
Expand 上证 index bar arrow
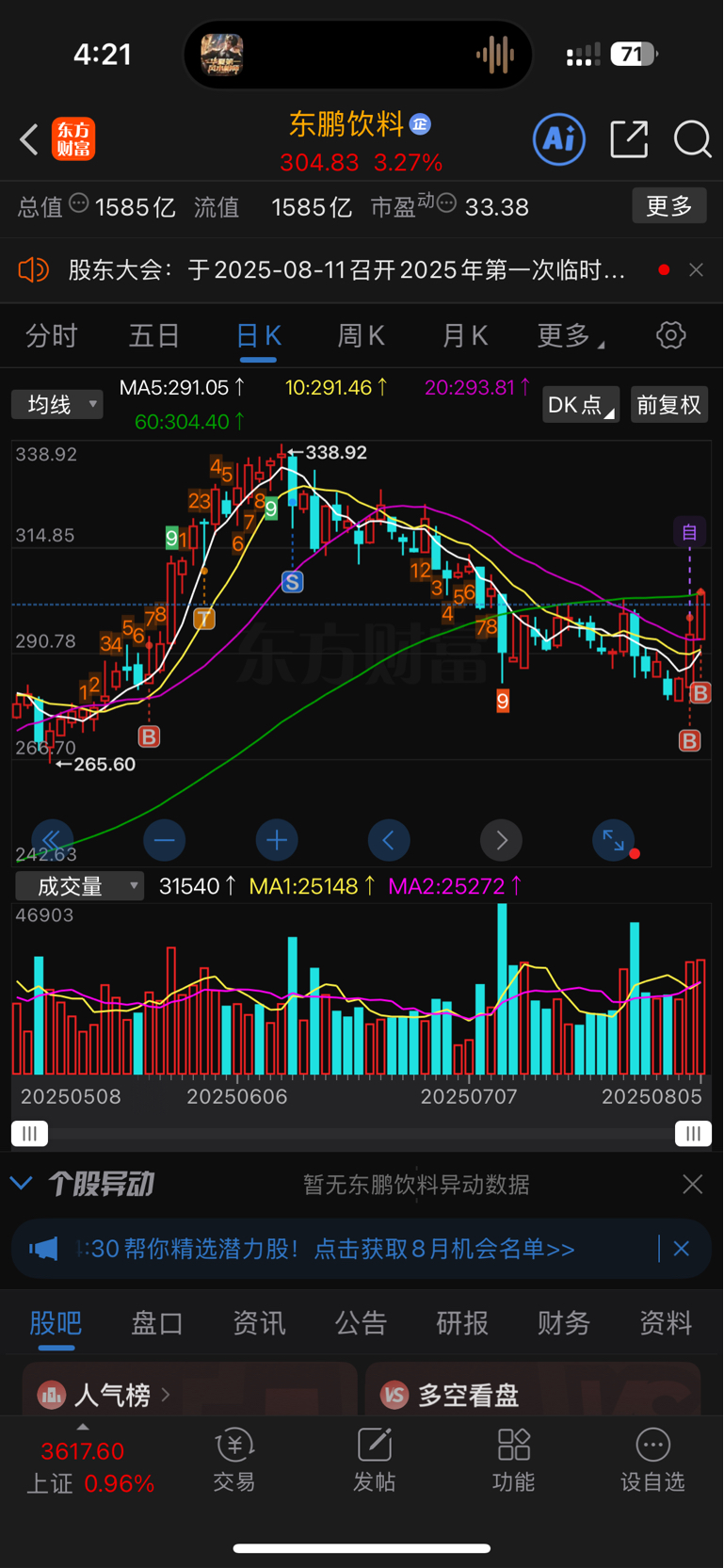tap(83, 1428)
